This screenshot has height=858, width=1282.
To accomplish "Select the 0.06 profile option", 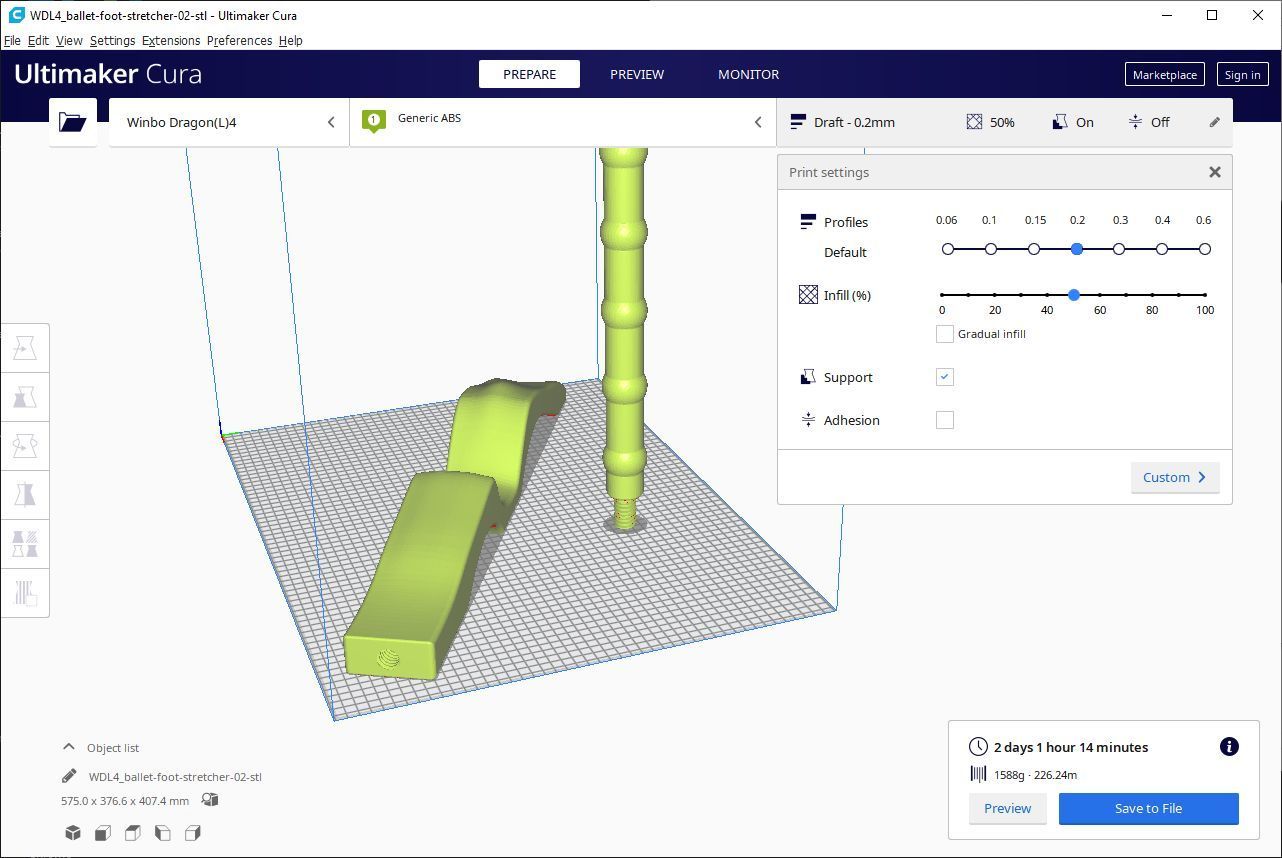I will 948,249.
